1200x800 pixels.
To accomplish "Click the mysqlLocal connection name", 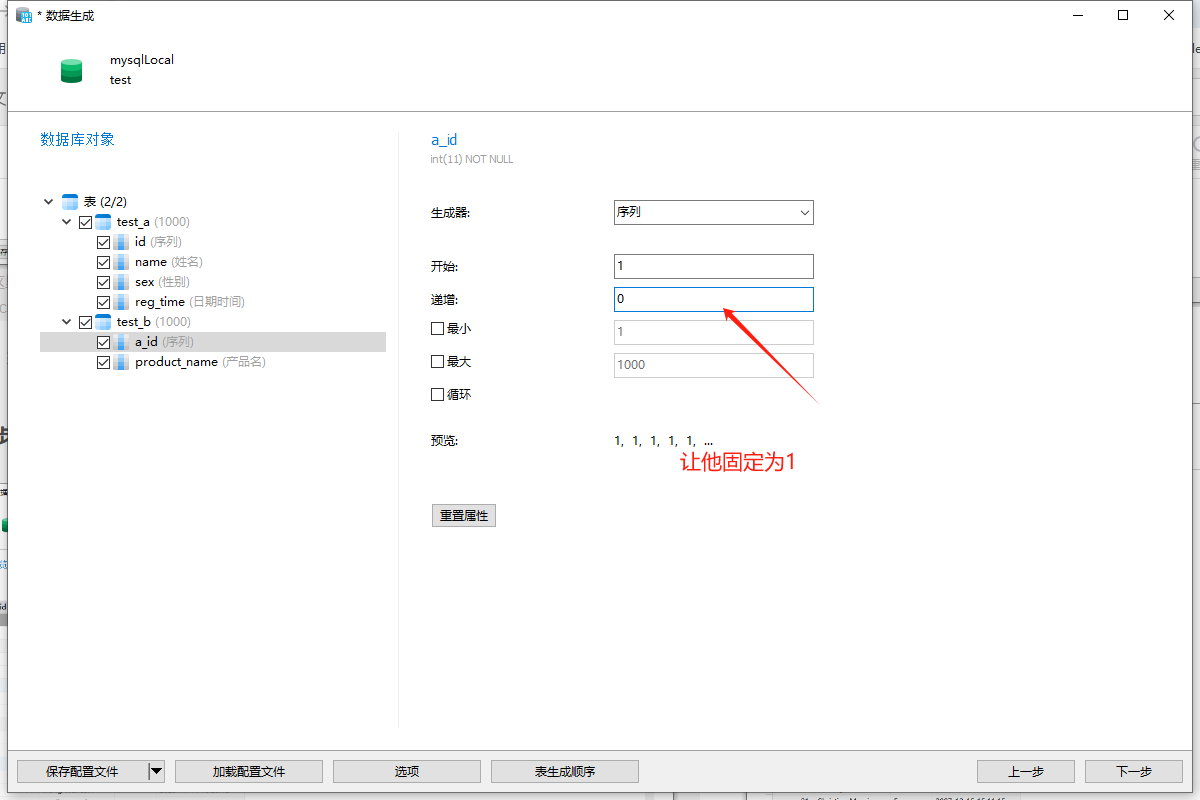I will 142,60.
